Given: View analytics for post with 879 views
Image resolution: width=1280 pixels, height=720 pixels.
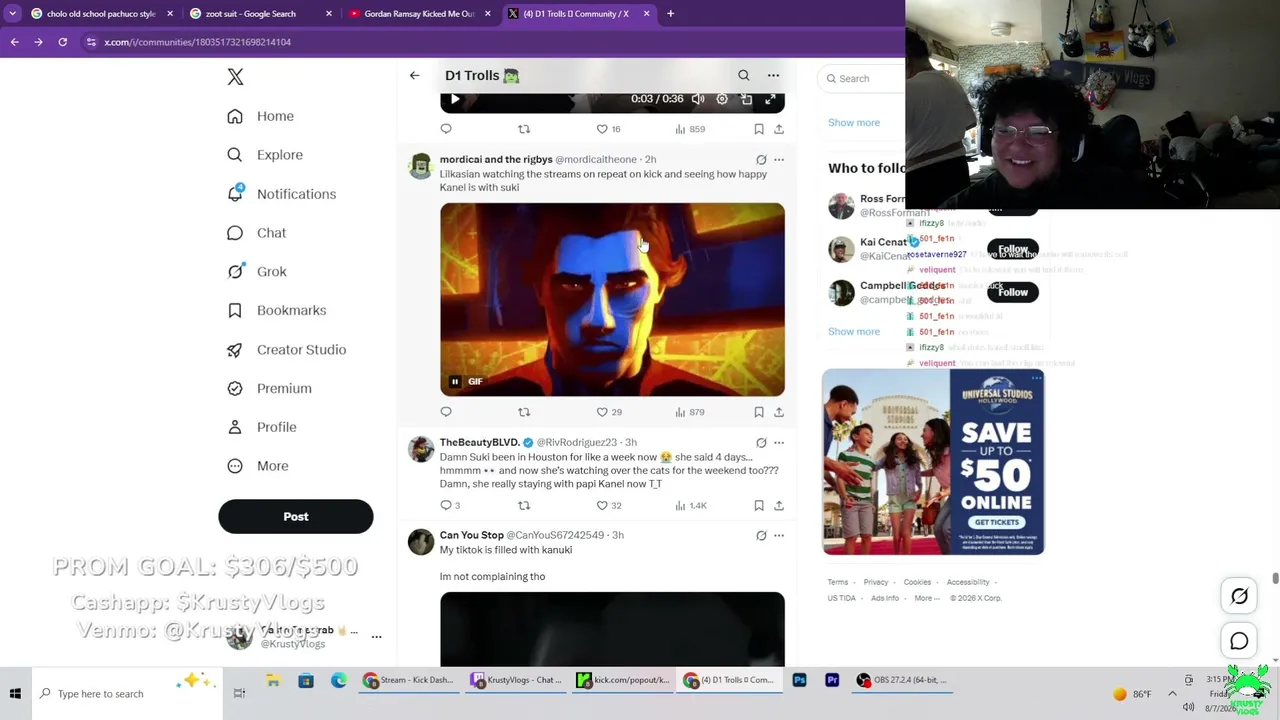Looking at the screenshot, I should [690, 412].
